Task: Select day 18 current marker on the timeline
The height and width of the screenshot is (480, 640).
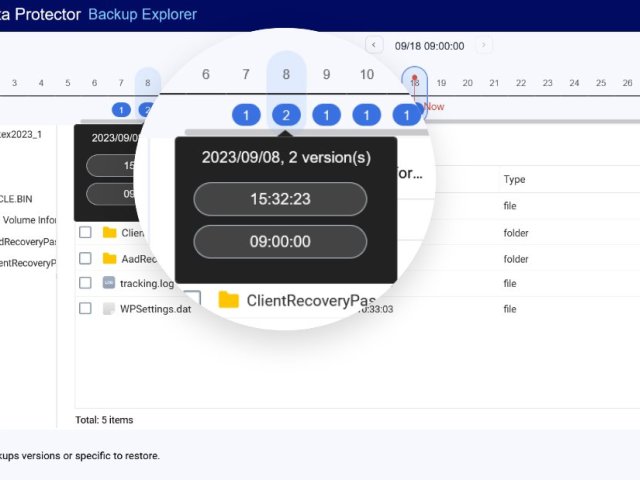Action: (415, 82)
